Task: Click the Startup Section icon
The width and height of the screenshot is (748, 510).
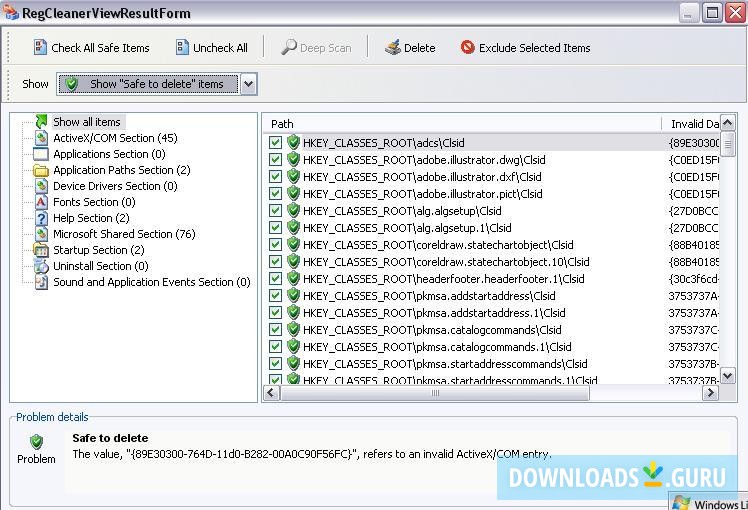Action: [x=41, y=250]
